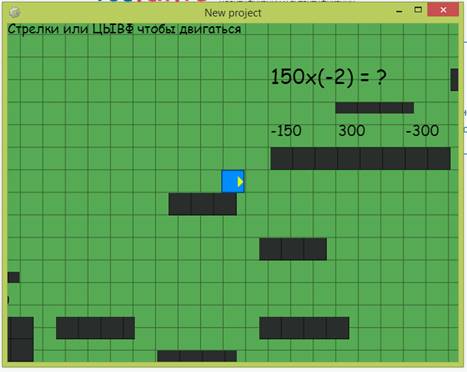Click the long dark platform under the answers
The height and width of the screenshot is (372, 467).
pos(360,158)
